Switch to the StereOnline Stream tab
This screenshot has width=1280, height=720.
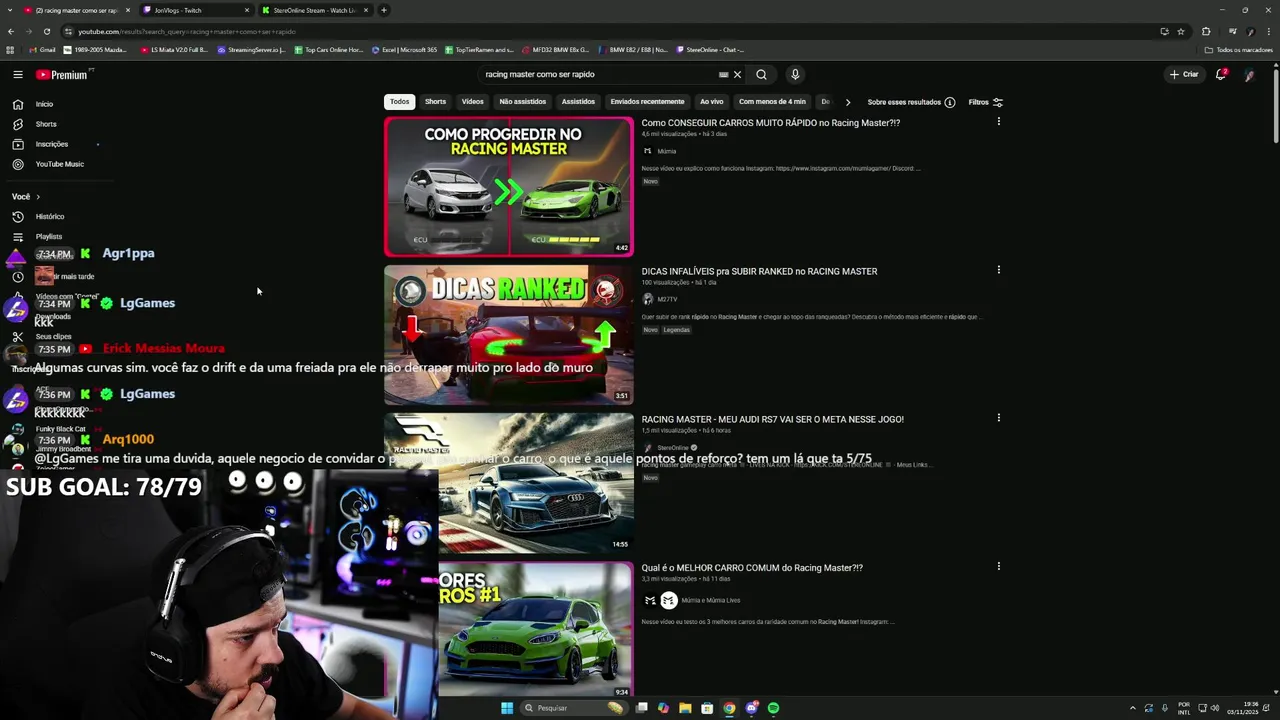pyautogui.click(x=314, y=10)
